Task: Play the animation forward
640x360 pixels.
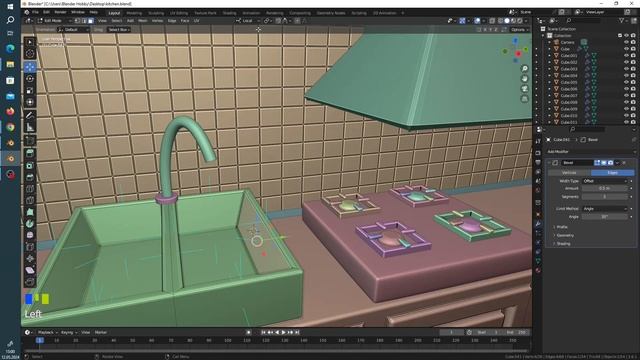Action: coord(284,332)
